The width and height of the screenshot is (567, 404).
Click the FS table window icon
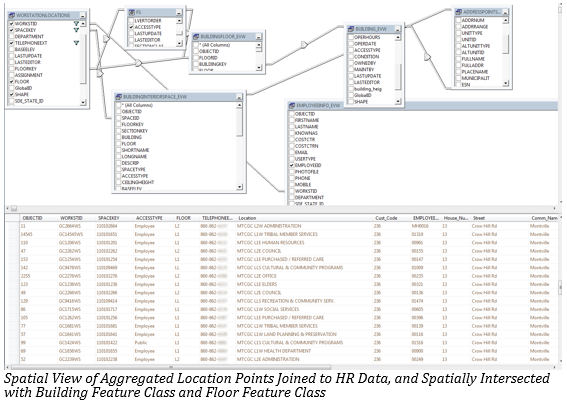[x=132, y=12]
